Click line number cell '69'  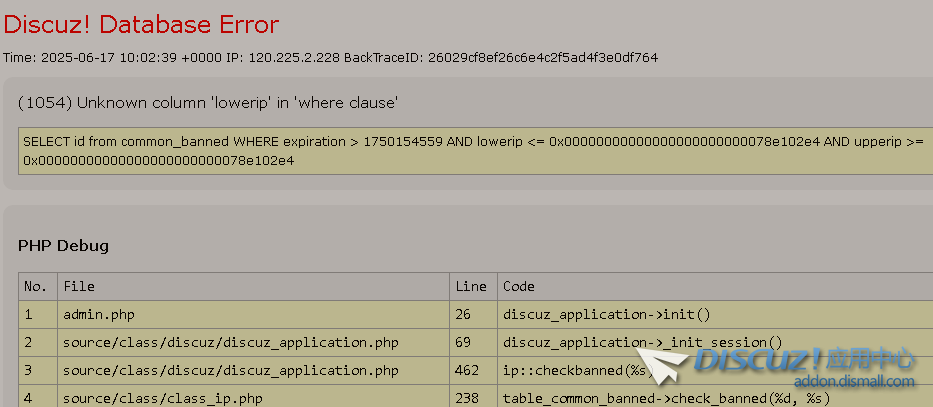[x=473, y=342]
